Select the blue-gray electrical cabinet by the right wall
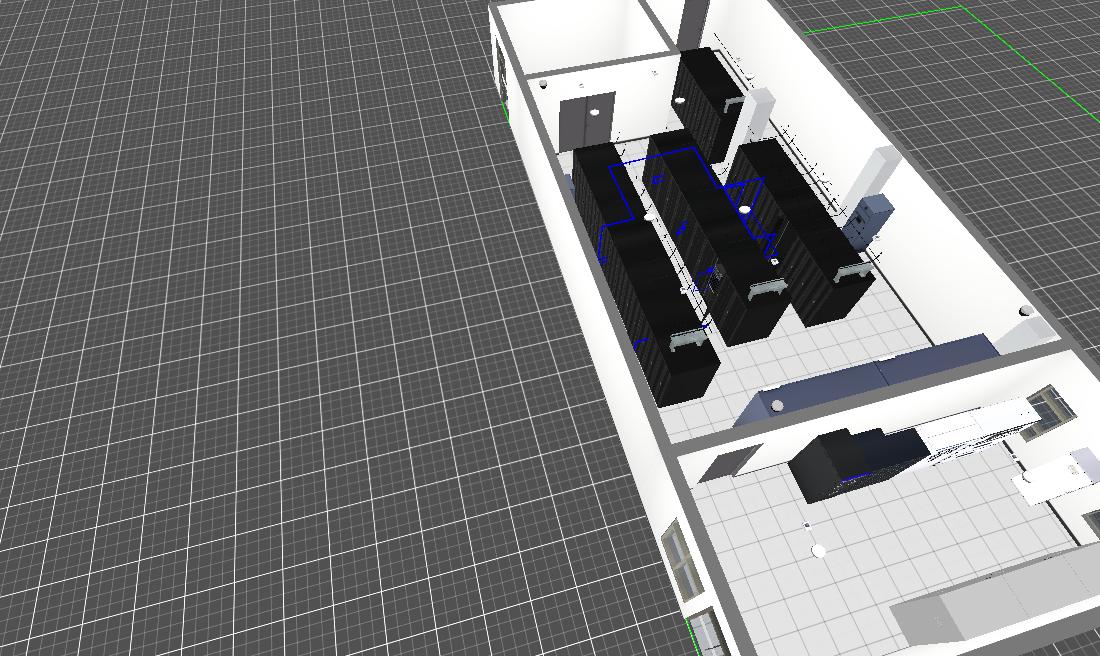The image size is (1100, 656). 868,220
